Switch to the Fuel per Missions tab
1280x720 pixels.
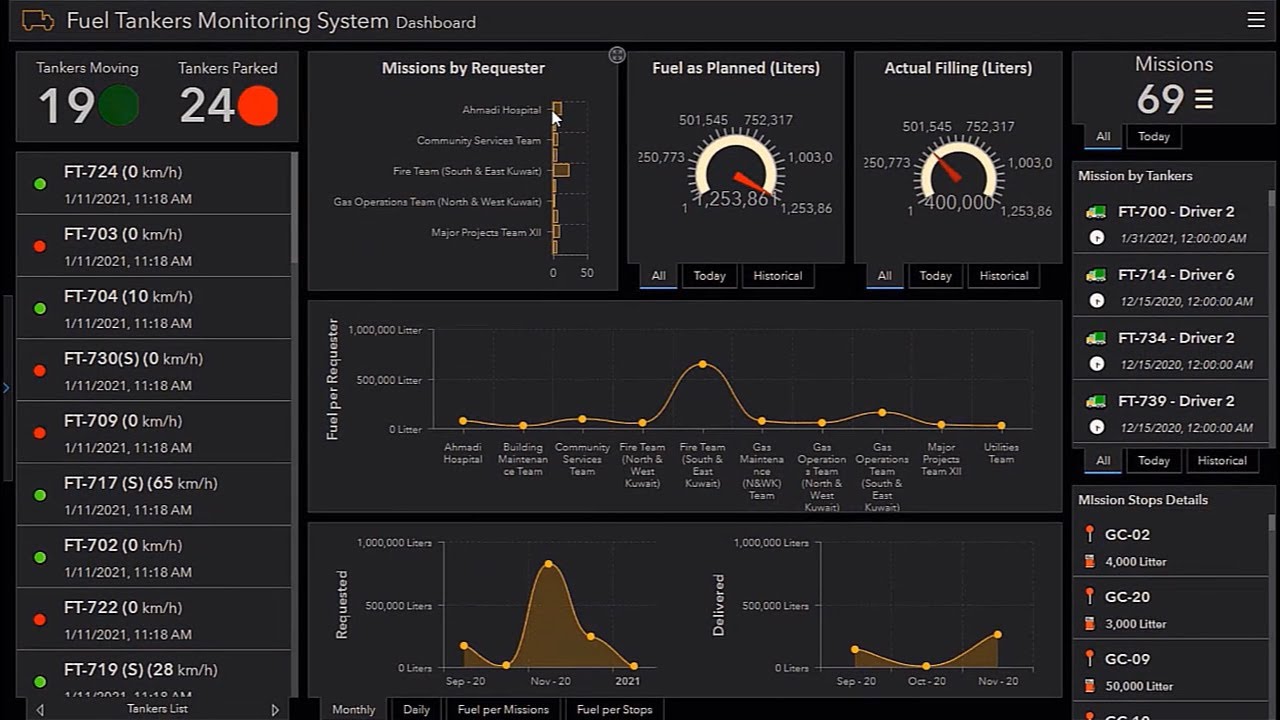click(x=503, y=709)
